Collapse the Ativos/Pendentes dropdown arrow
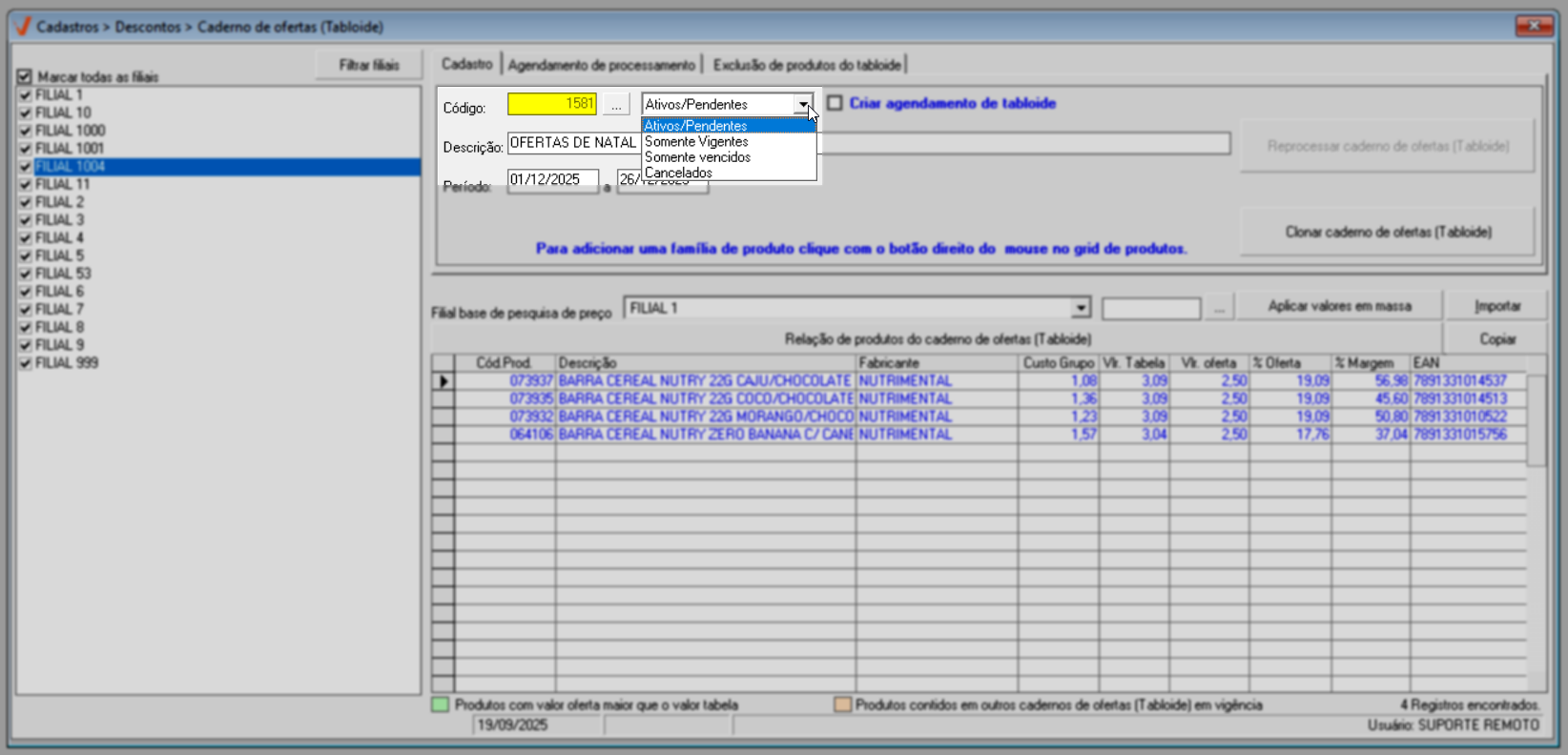Image resolution: width=1568 pixels, height=755 pixels. [804, 104]
